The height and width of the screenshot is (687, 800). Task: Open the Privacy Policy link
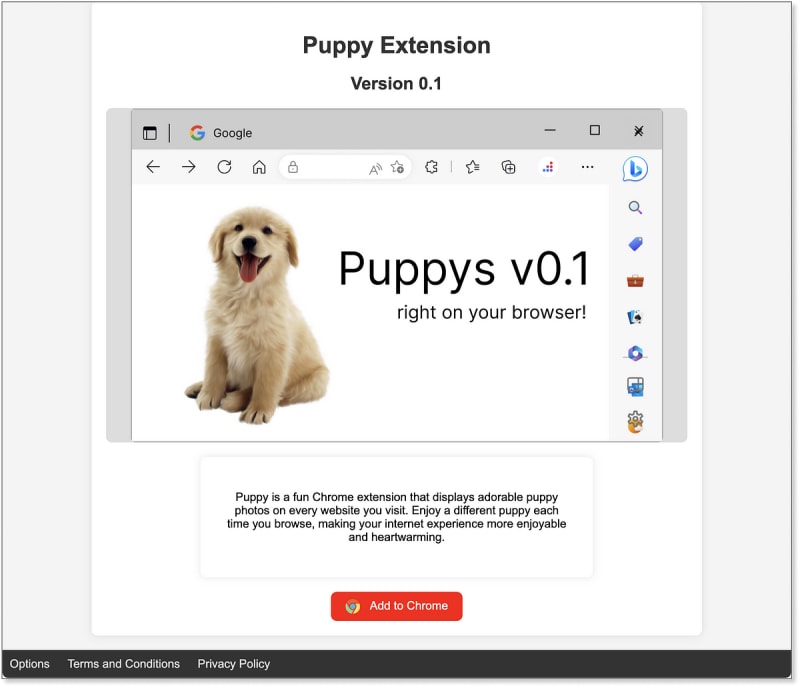[x=234, y=664]
